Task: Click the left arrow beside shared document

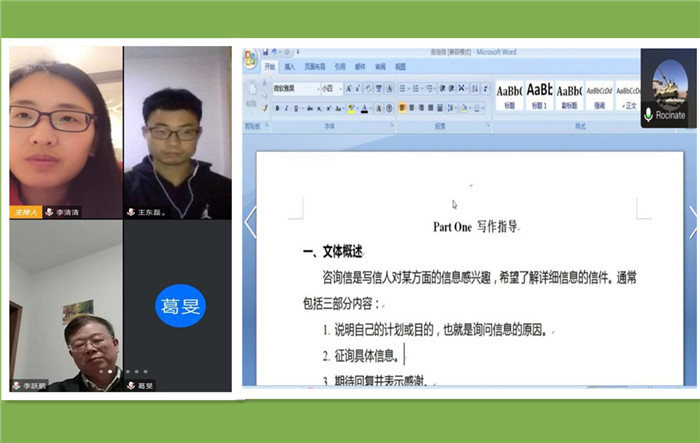Action: pos(250,222)
